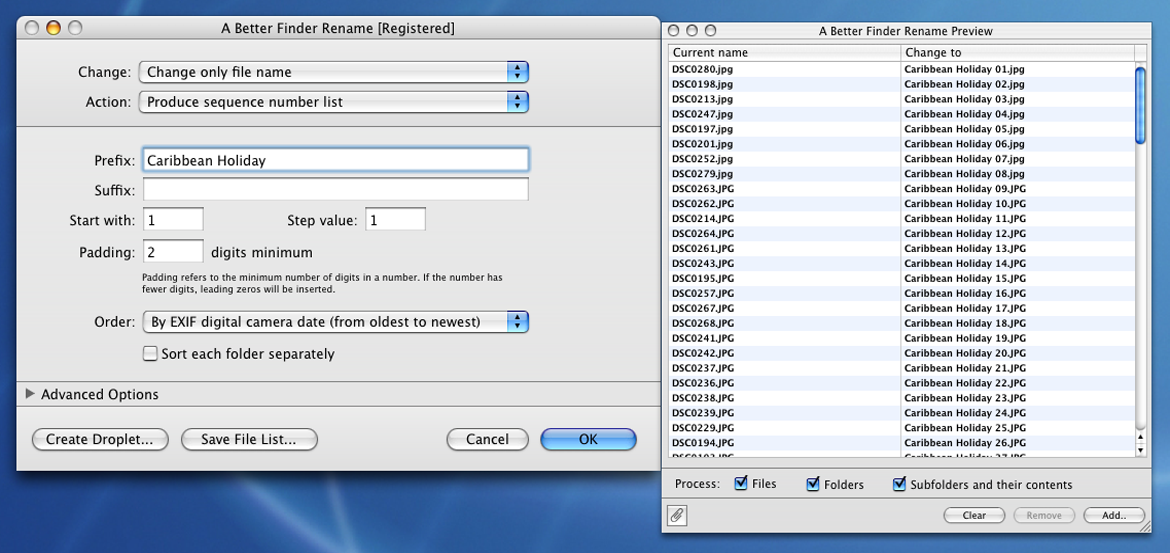Focus the Prefix text field
Image resolution: width=1170 pixels, height=553 pixels.
[336, 160]
